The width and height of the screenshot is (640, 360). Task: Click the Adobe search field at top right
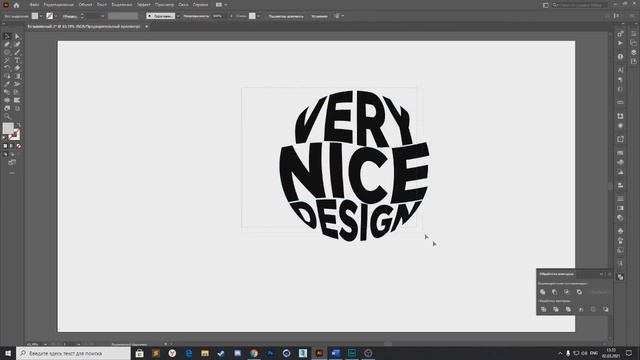(580, 5)
